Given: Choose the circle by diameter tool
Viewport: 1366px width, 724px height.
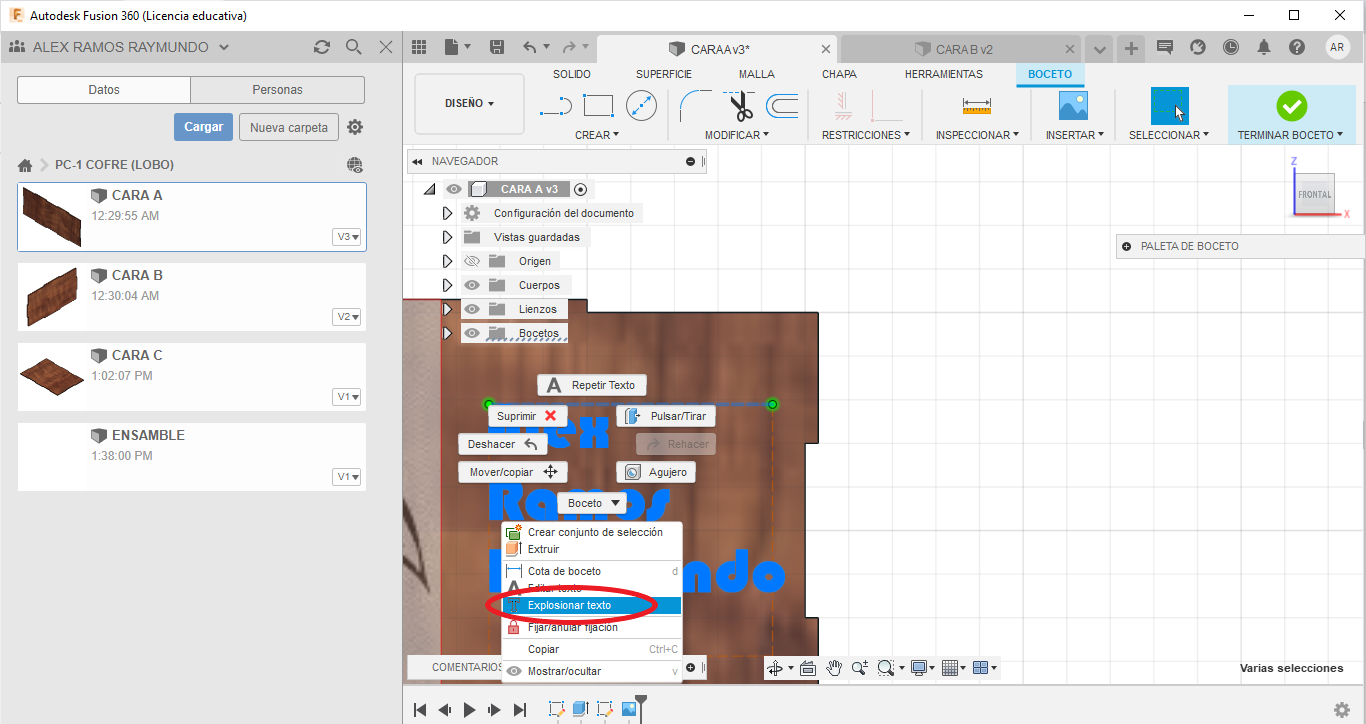Looking at the screenshot, I should point(641,105).
